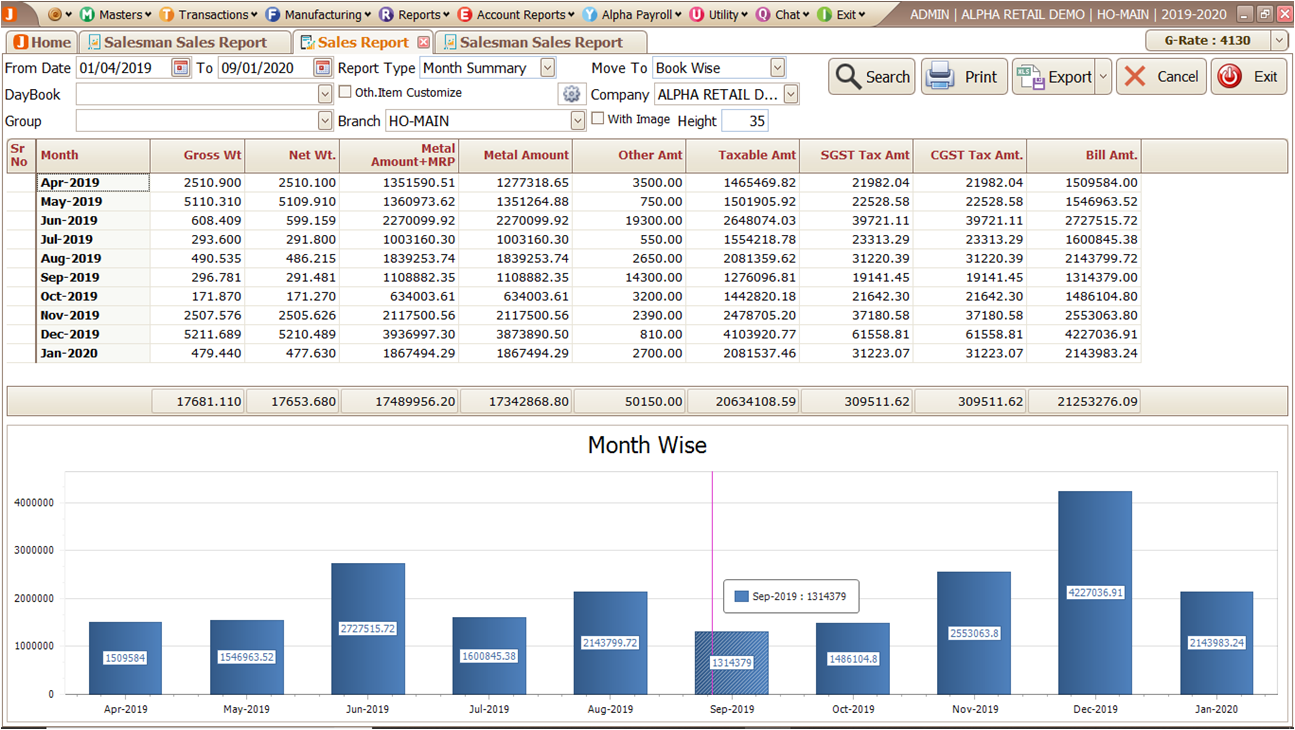
Task: Expand the Branch dropdown
Action: (578, 121)
